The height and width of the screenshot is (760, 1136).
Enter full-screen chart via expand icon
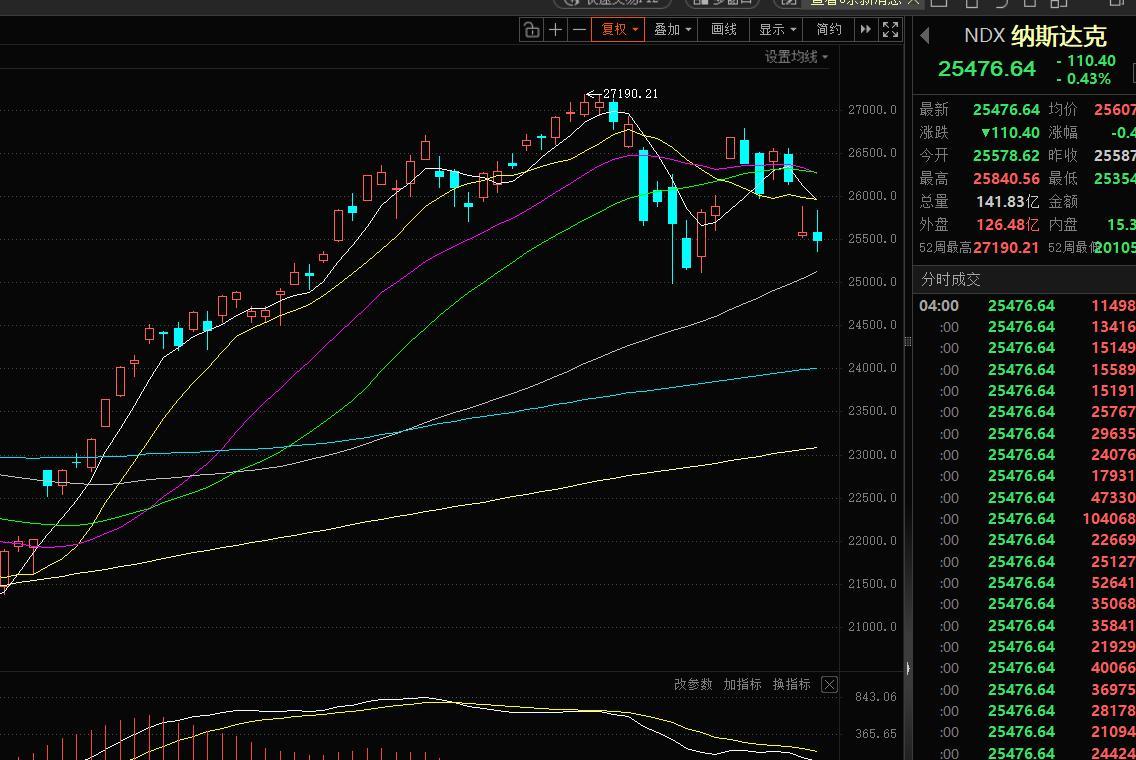click(890, 30)
